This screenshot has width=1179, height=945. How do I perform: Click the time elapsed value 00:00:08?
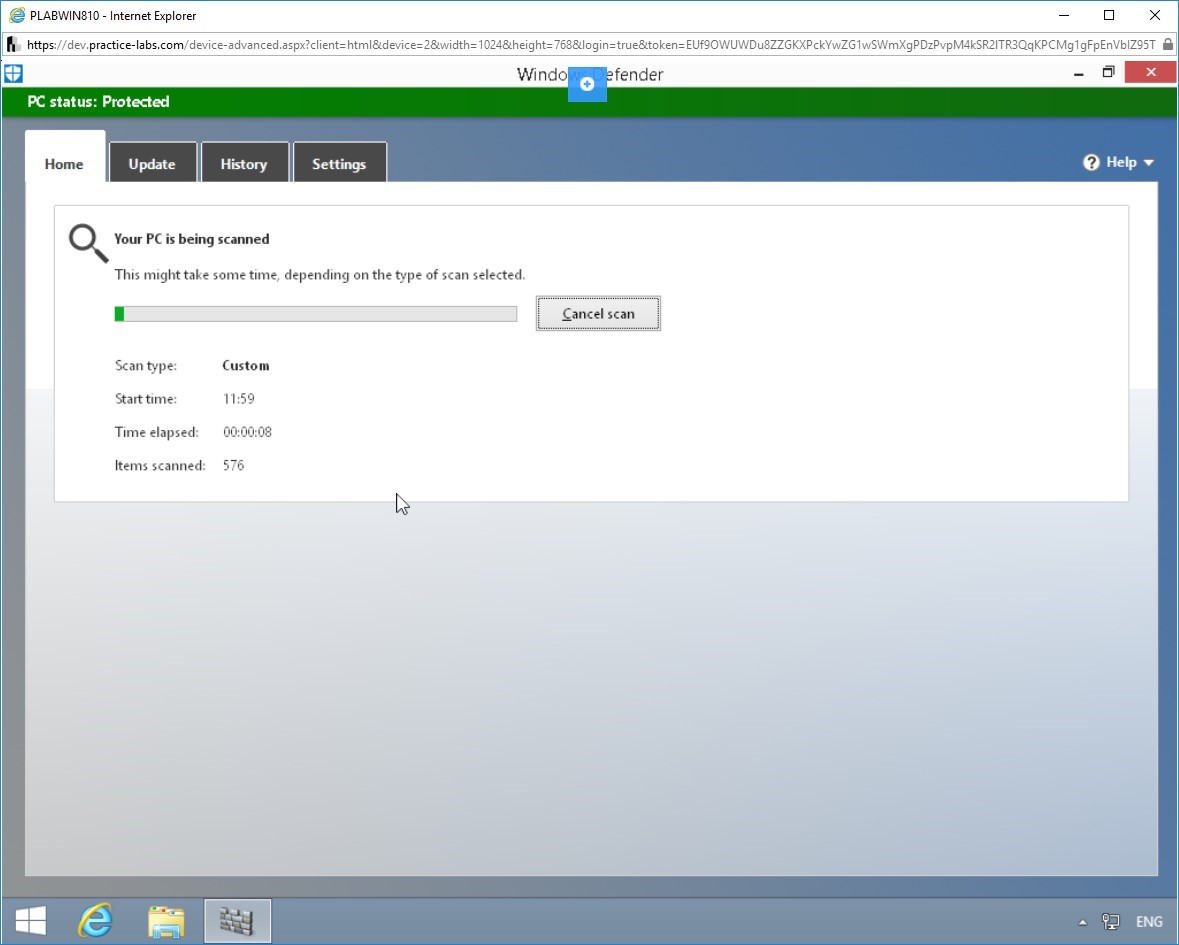247,432
